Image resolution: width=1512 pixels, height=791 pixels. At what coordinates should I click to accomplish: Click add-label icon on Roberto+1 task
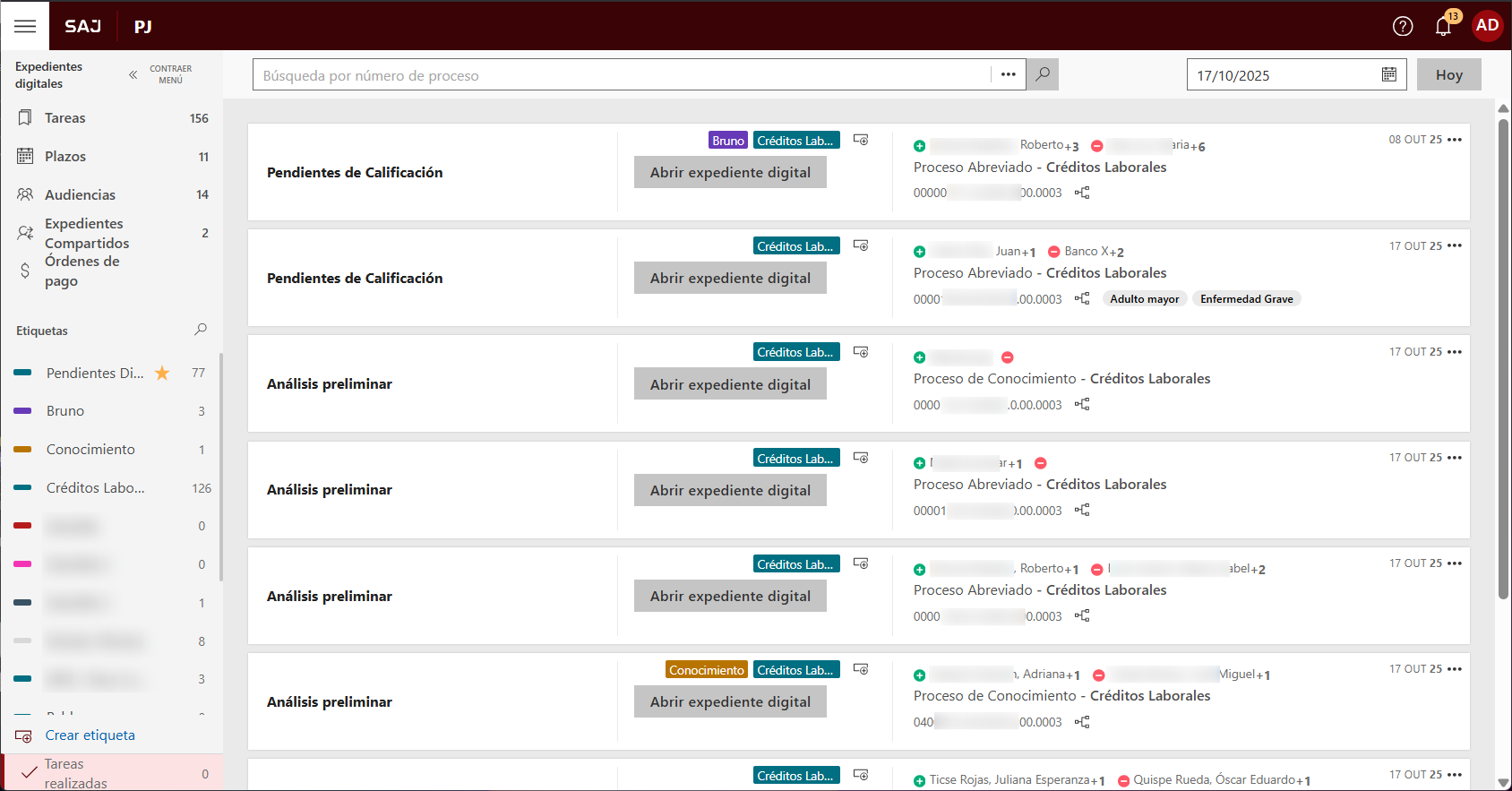click(861, 563)
